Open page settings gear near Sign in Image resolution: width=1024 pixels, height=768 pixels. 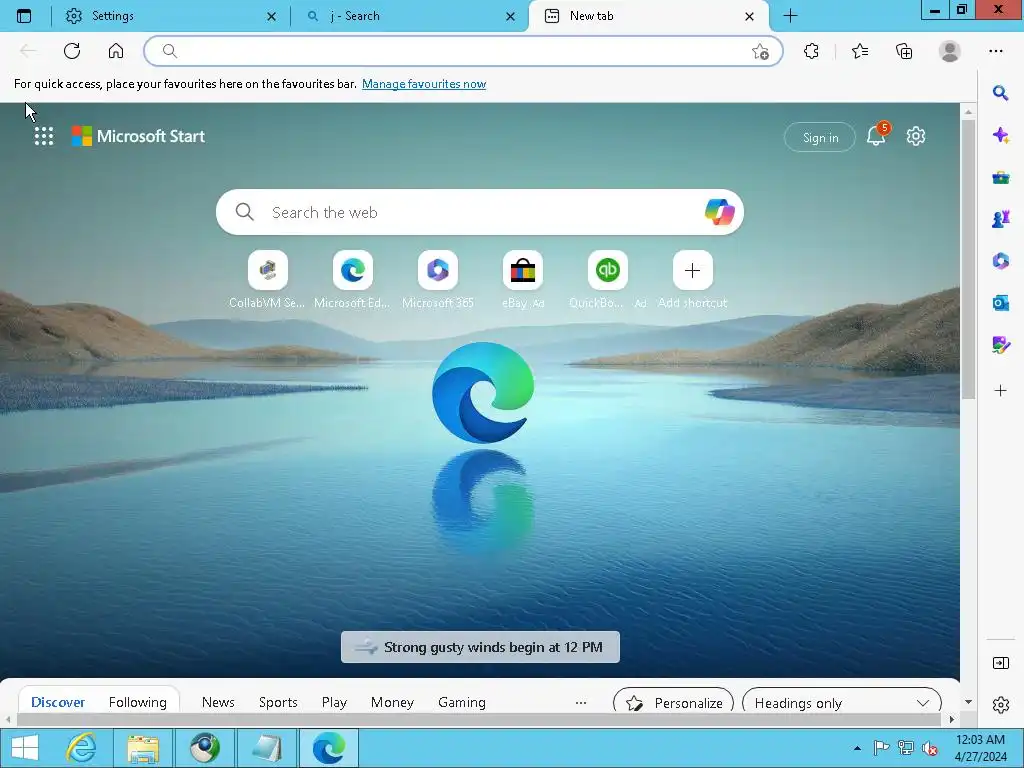coord(916,136)
